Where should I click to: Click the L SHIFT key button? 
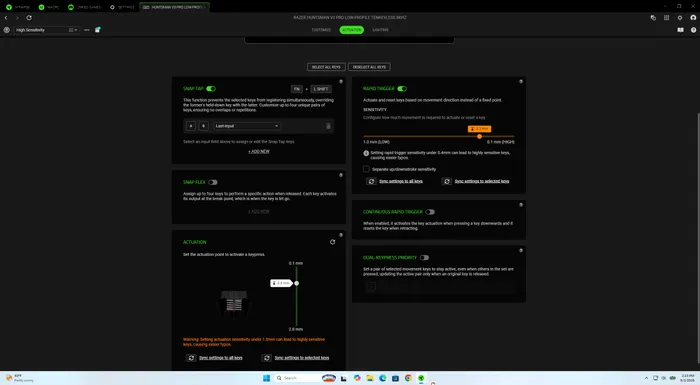click(x=321, y=89)
